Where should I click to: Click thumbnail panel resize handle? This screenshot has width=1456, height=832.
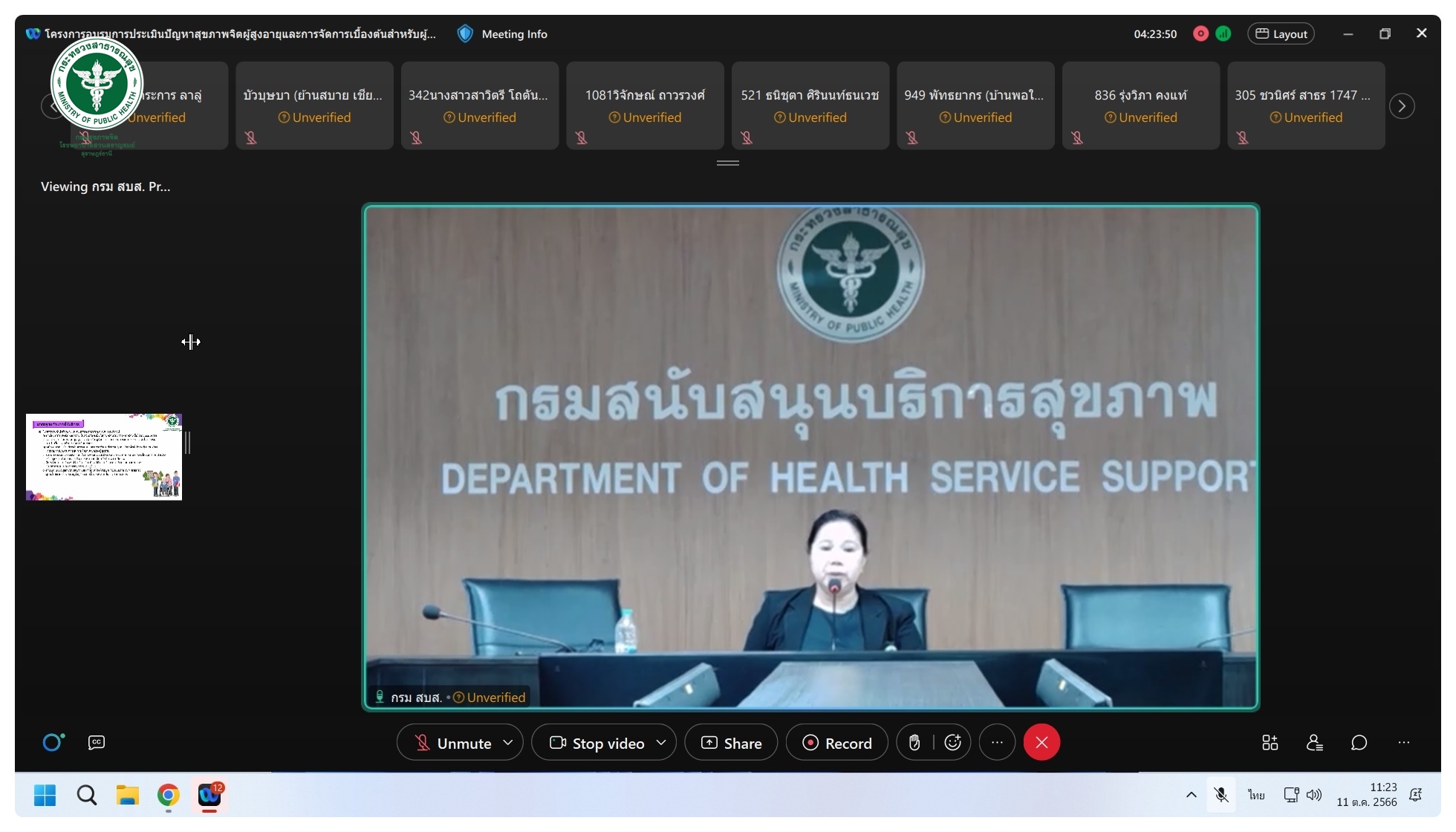tap(188, 443)
